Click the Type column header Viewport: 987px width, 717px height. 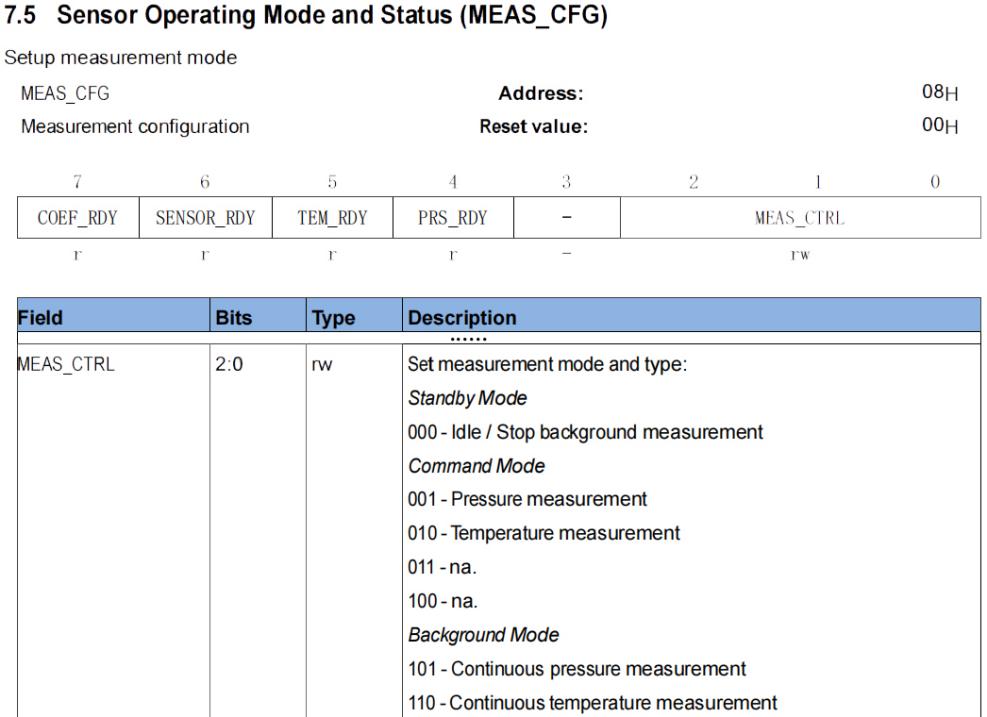coord(332,319)
